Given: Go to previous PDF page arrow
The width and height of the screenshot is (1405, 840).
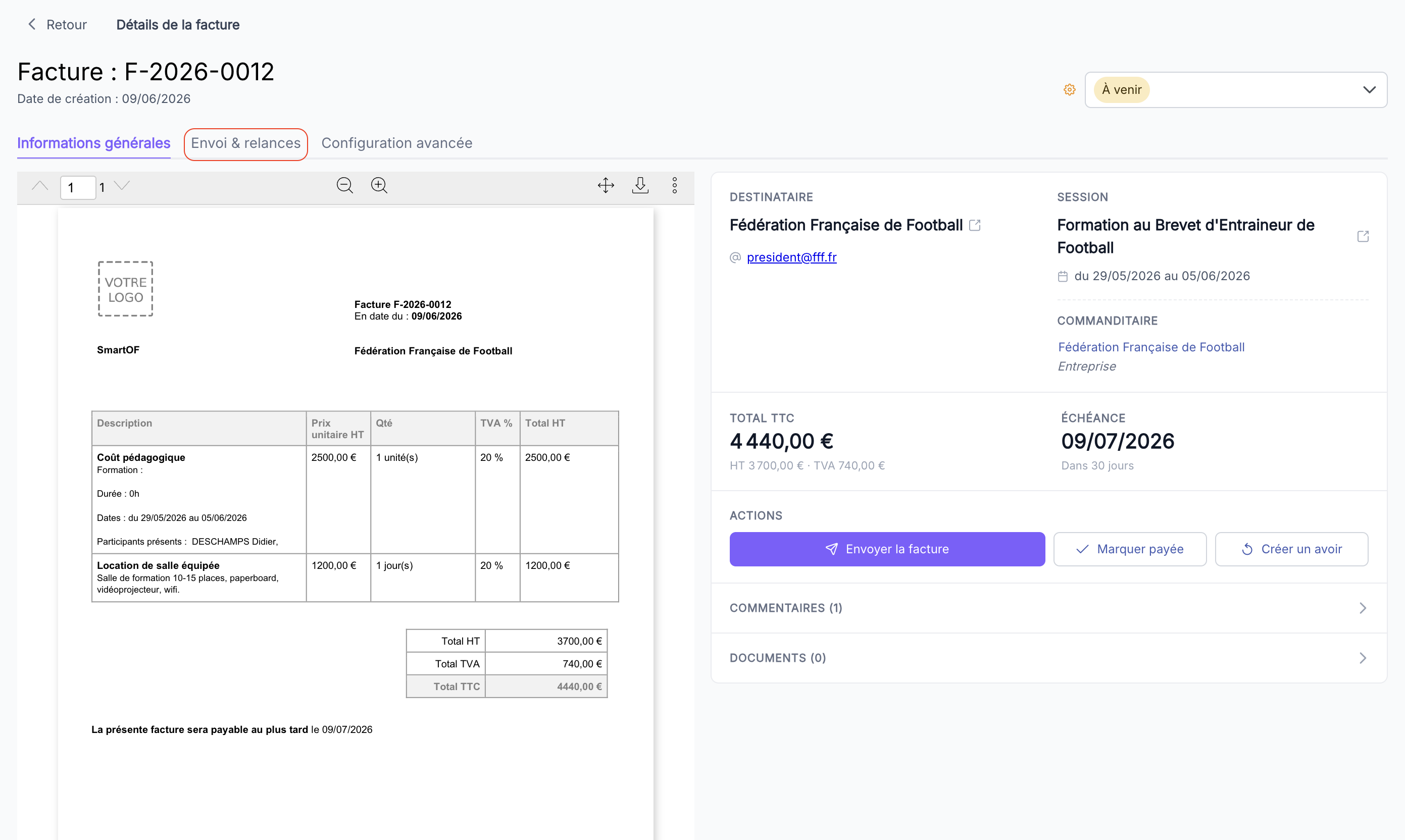Looking at the screenshot, I should click(39, 186).
